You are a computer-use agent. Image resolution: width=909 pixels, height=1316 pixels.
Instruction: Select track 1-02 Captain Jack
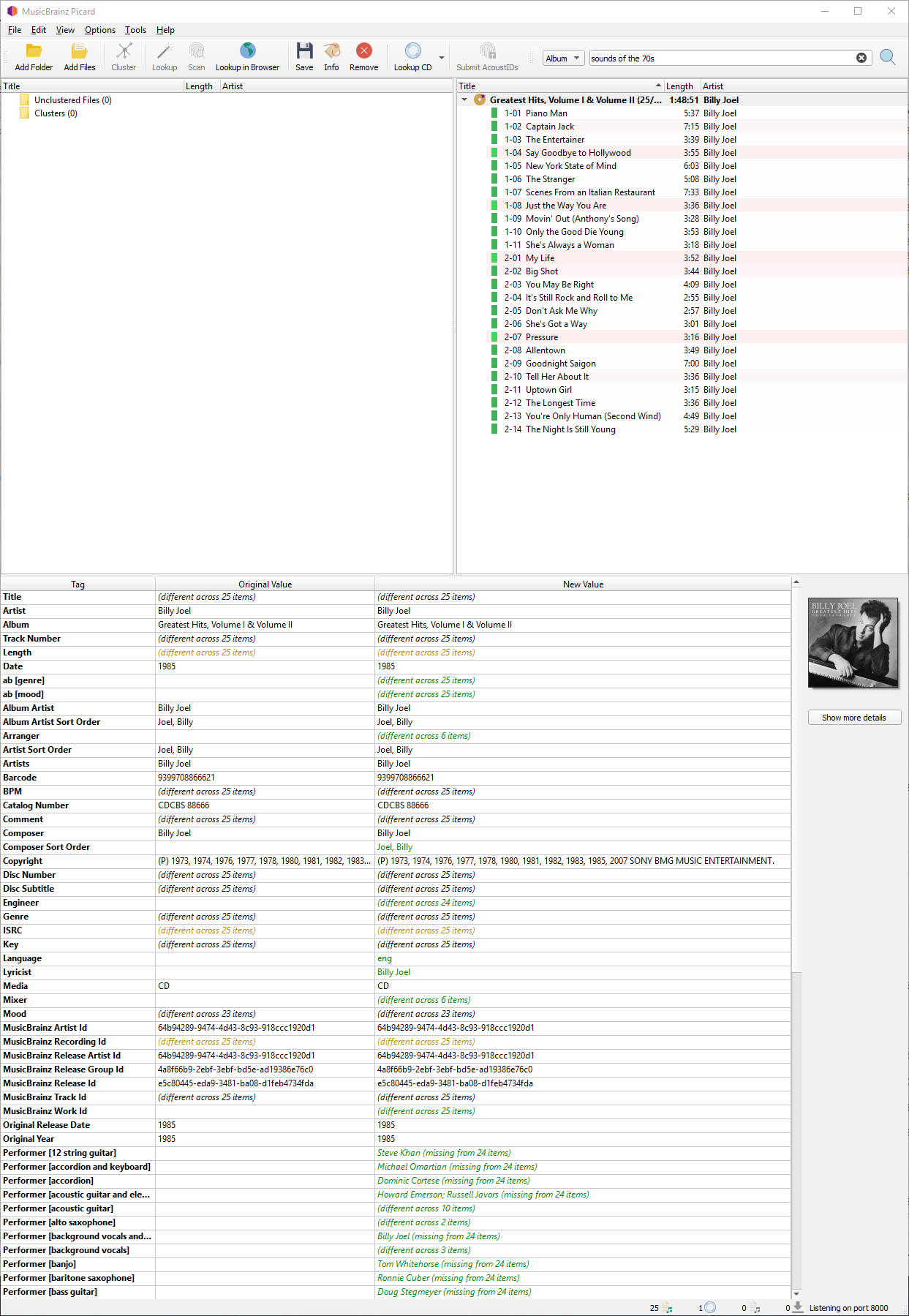coord(550,127)
